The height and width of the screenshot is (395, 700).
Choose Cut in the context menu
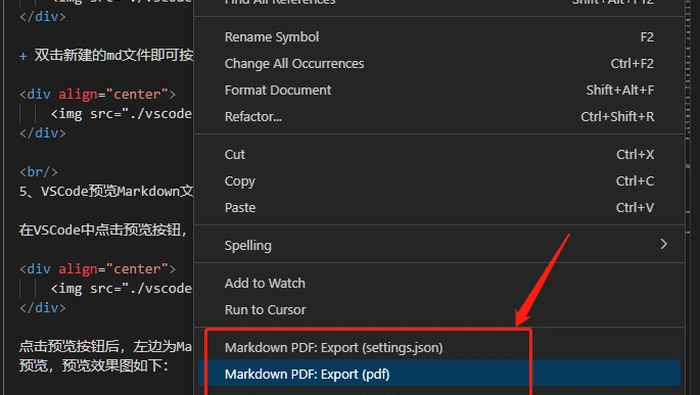click(x=439, y=154)
